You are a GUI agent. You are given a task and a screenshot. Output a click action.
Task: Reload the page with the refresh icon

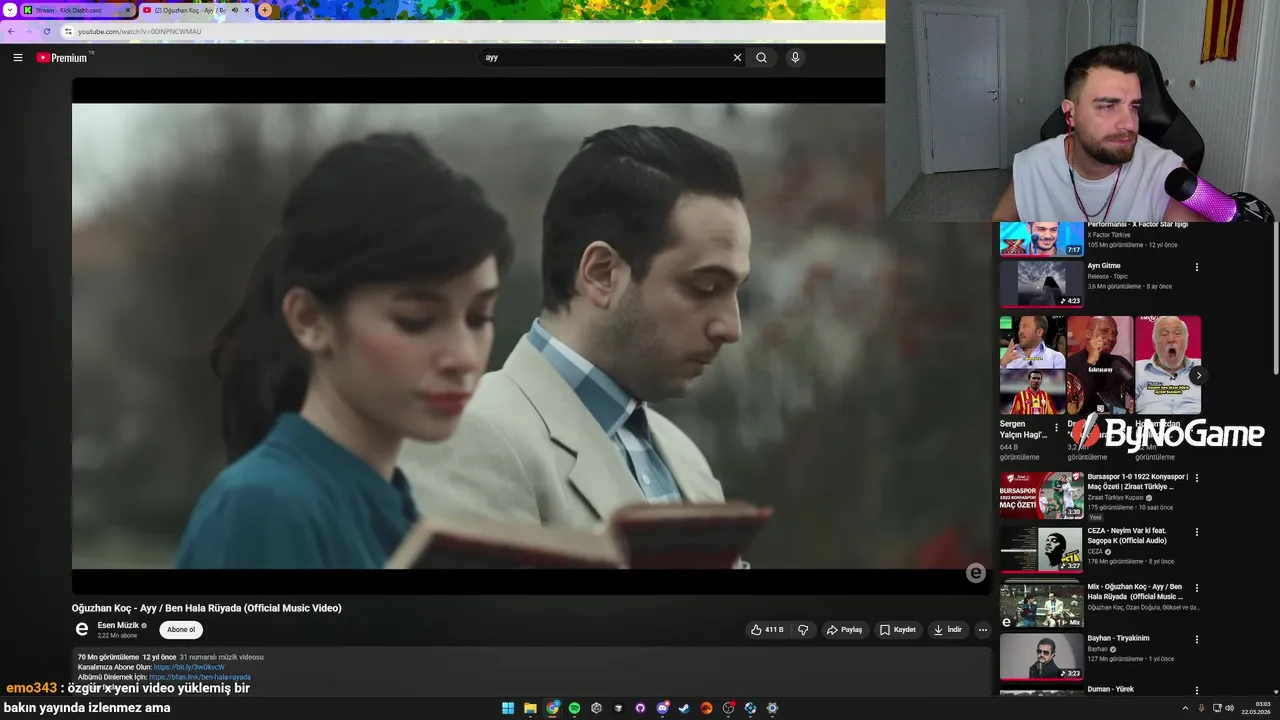(47, 31)
